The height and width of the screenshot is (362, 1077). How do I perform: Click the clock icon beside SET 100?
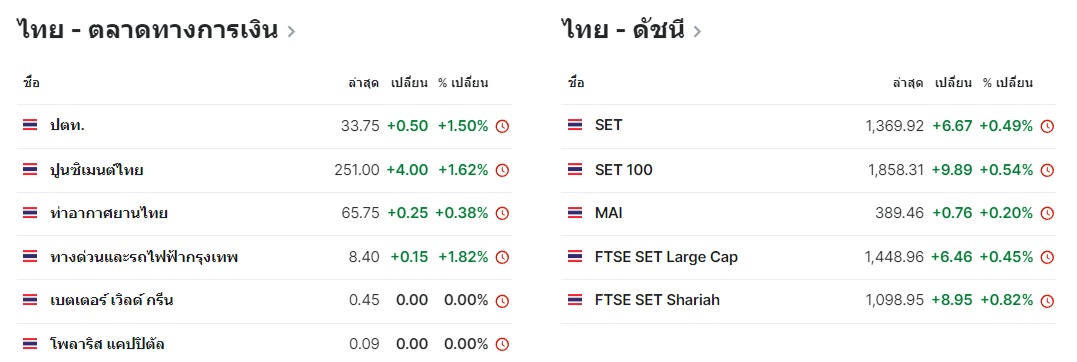pos(1047,170)
